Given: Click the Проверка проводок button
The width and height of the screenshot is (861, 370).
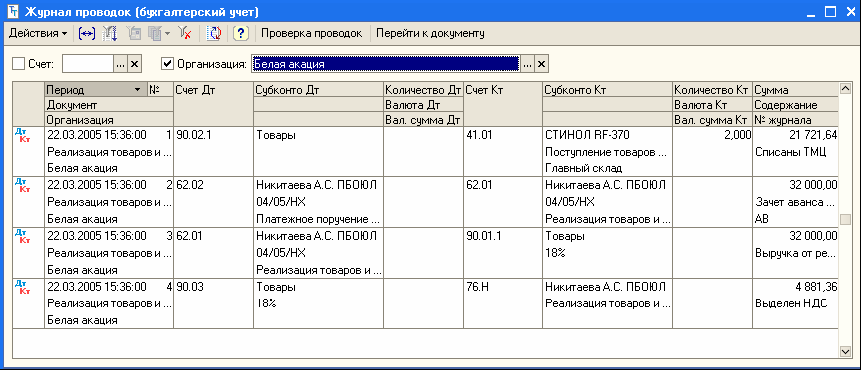Looking at the screenshot, I should tap(311, 33).
